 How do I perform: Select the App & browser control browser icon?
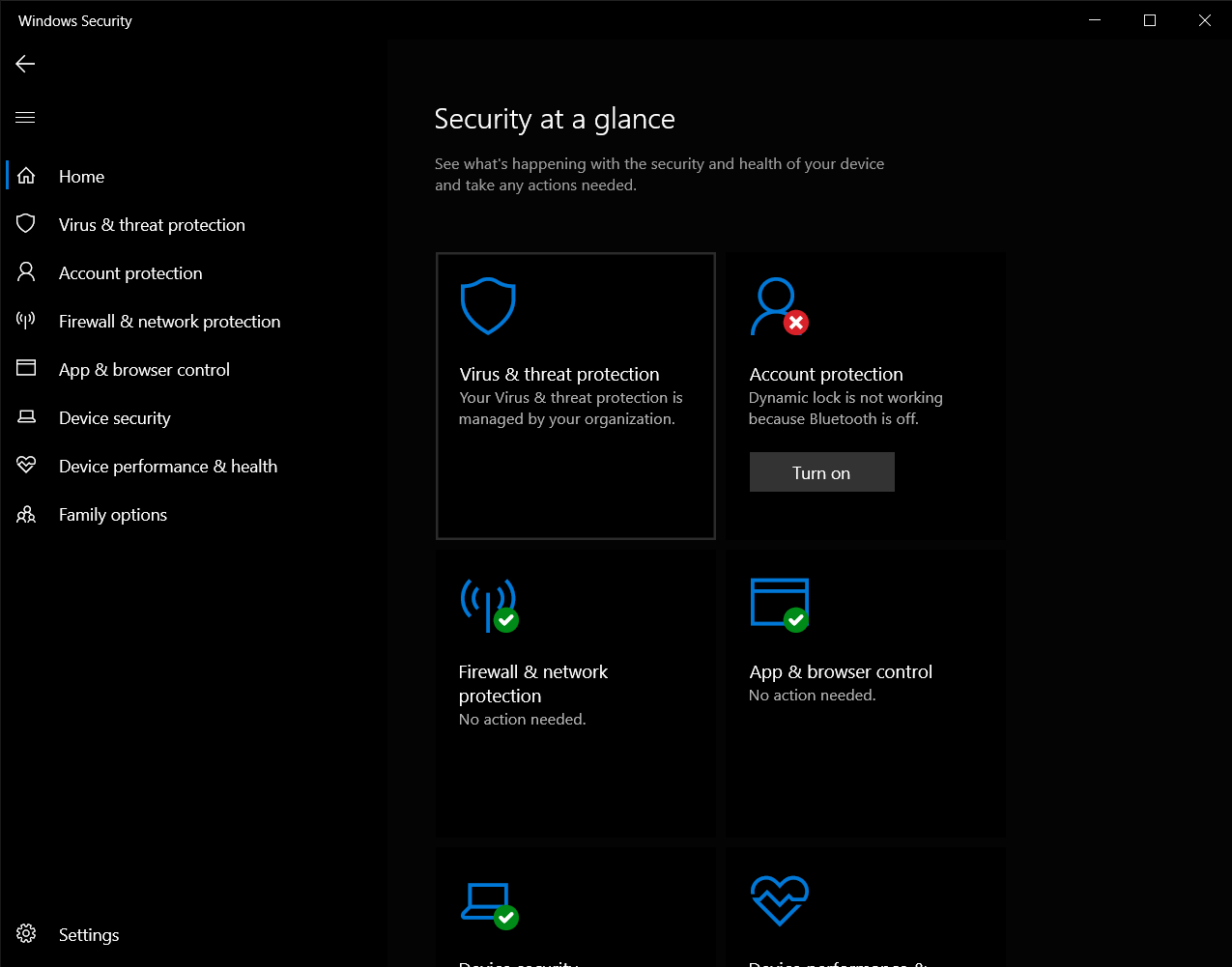click(779, 603)
